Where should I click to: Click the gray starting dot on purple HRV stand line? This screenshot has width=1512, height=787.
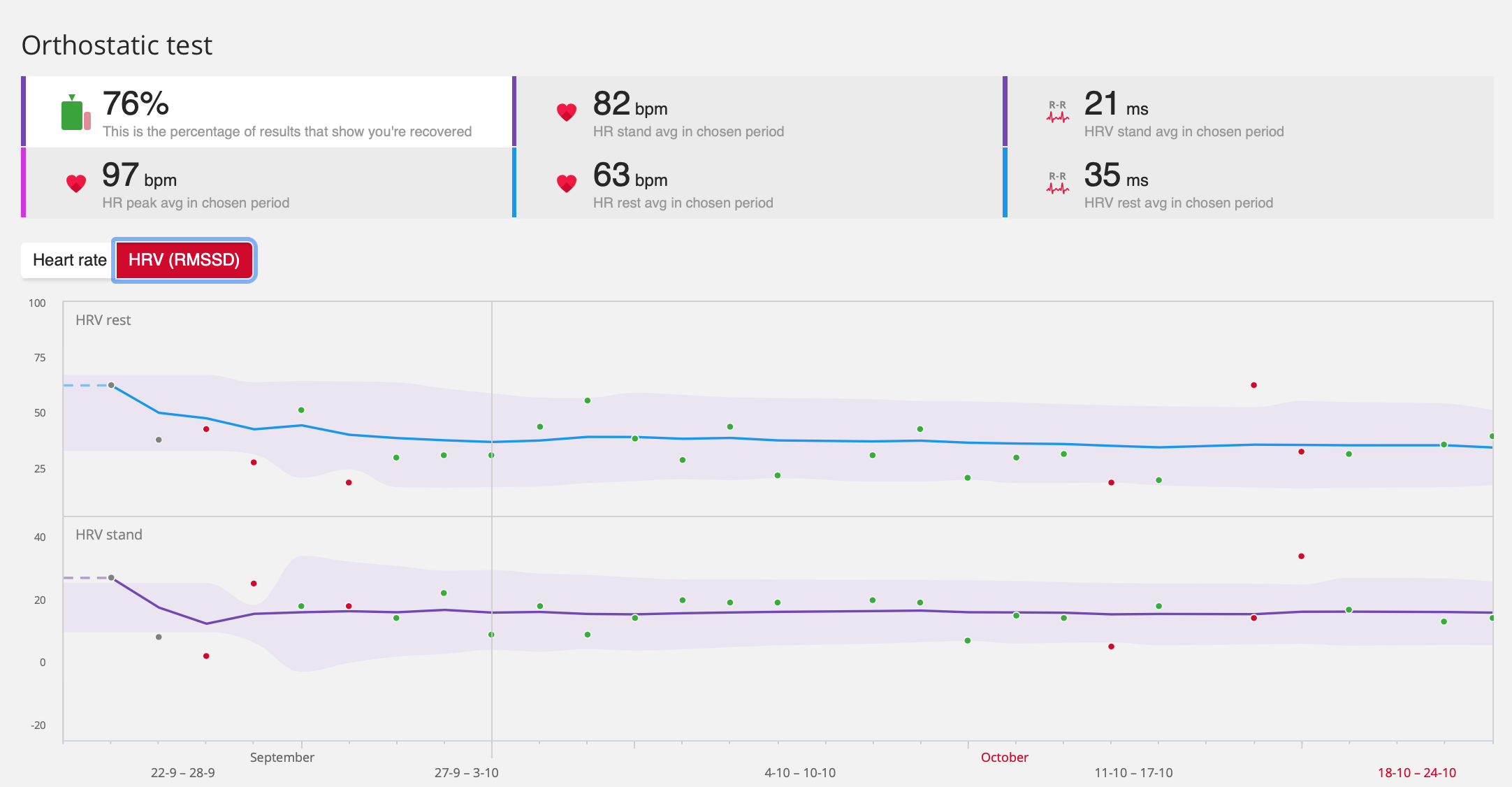pos(111,578)
